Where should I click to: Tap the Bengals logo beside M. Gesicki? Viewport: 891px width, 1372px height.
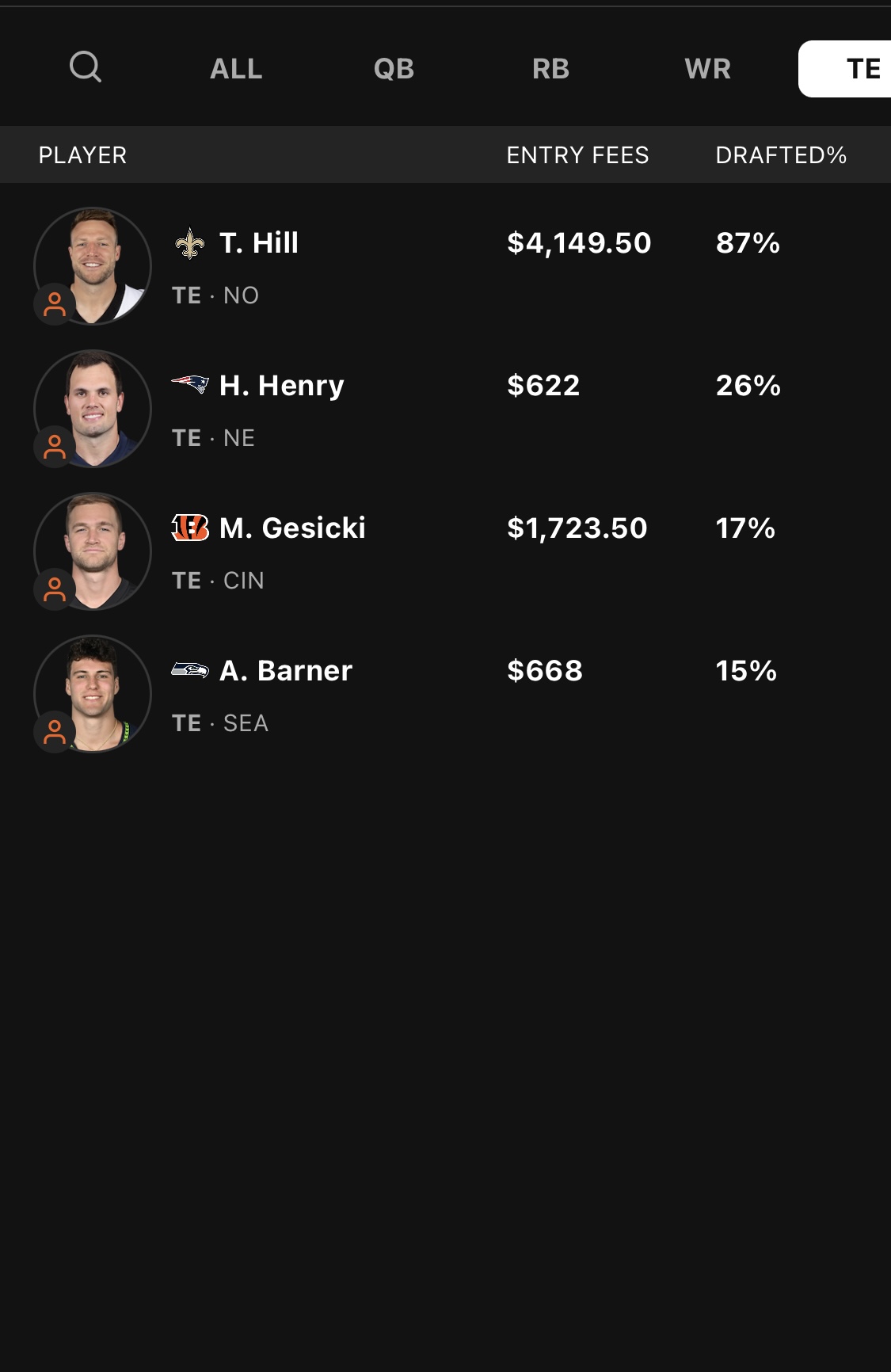click(190, 528)
